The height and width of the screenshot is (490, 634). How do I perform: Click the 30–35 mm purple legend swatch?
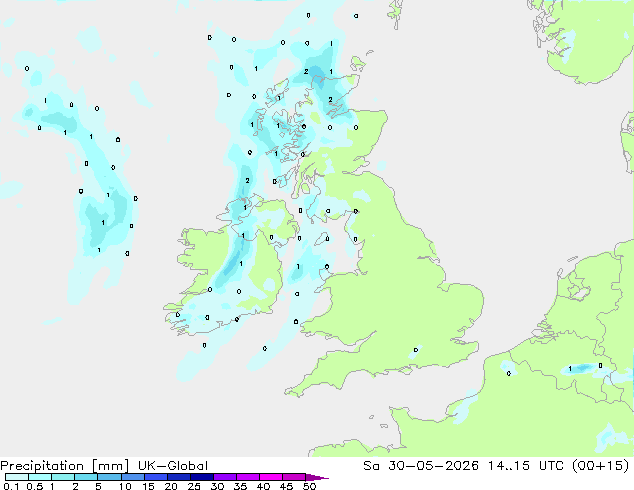pyautogui.click(x=225, y=477)
